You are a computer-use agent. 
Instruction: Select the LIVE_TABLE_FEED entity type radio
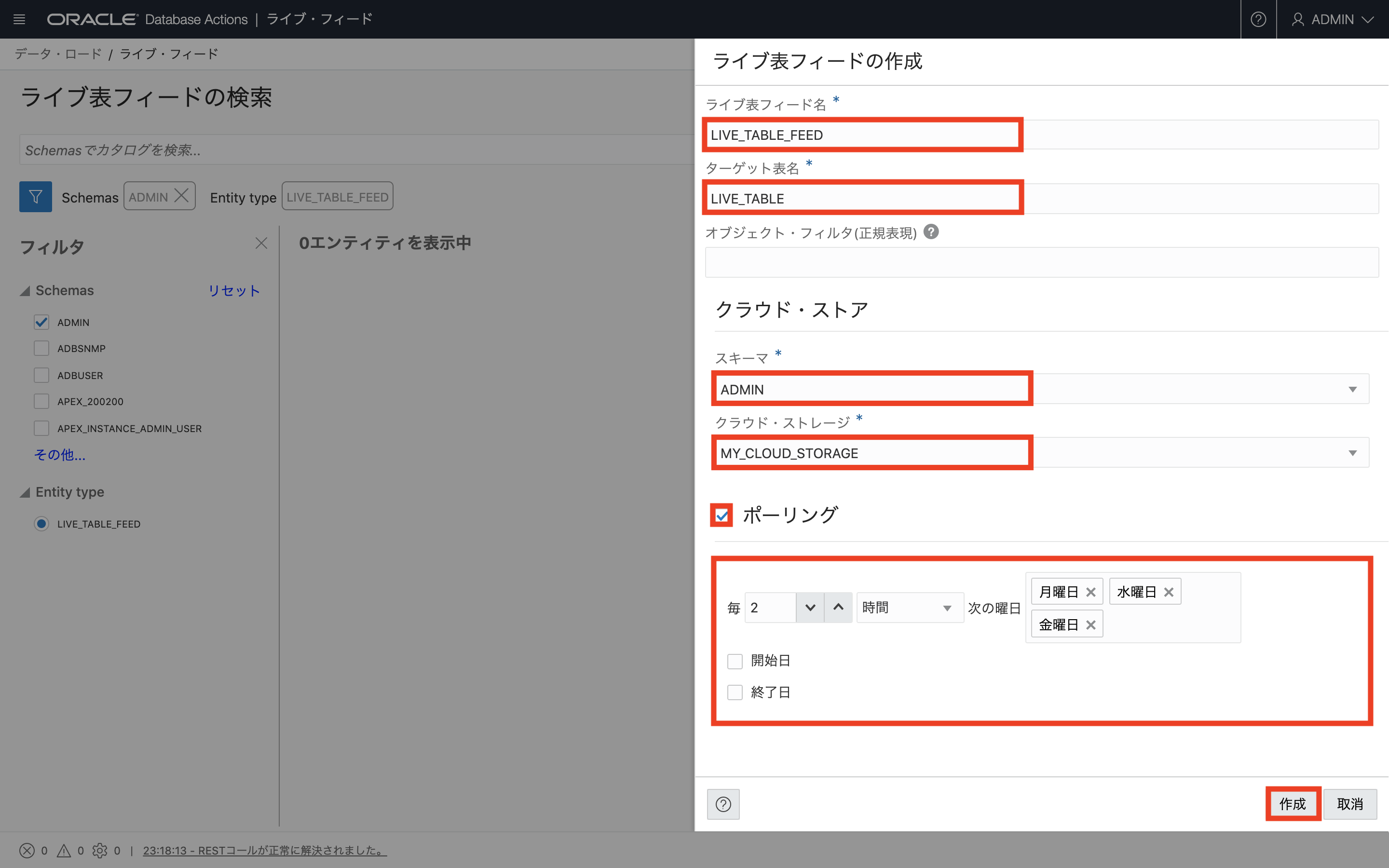(x=41, y=524)
